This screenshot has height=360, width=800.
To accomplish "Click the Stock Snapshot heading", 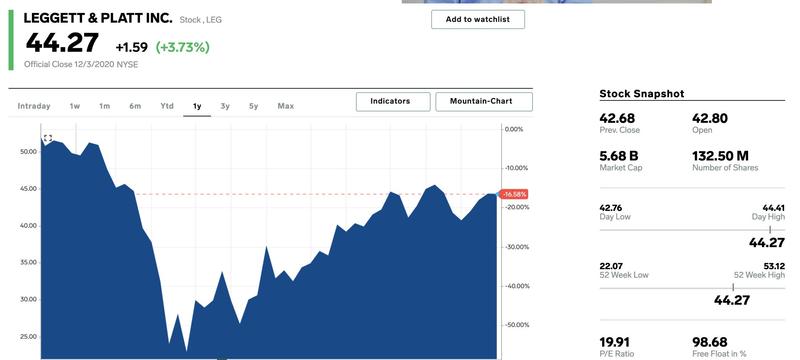I will click(642, 94).
